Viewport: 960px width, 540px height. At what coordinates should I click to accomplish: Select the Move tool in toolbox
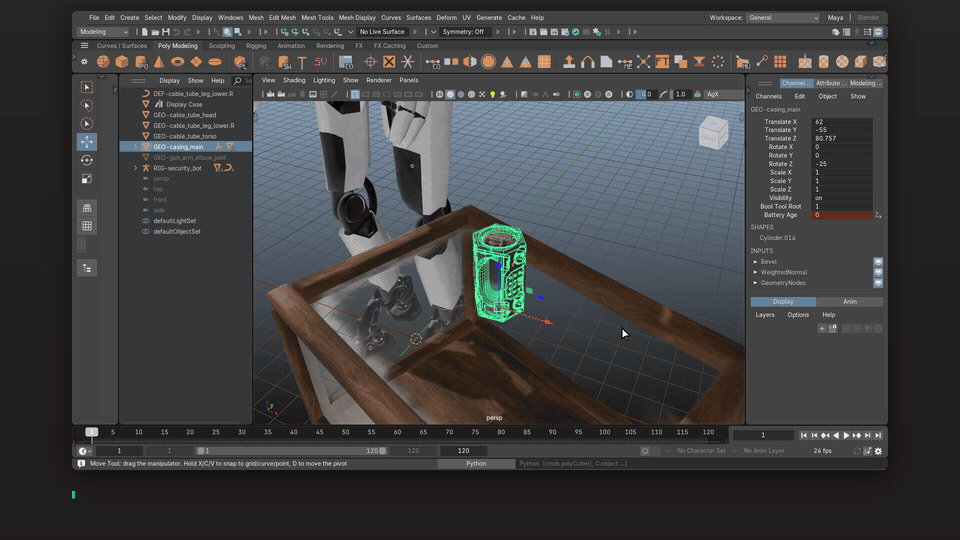click(x=87, y=142)
